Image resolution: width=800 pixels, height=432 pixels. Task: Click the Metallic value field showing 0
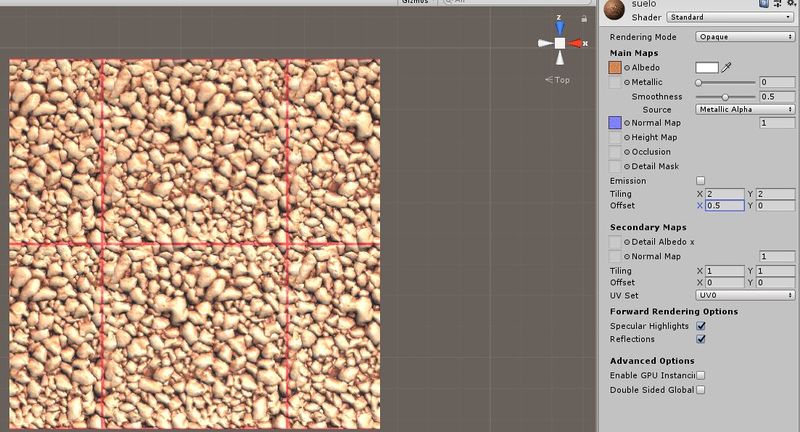click(x=777, y=82)
